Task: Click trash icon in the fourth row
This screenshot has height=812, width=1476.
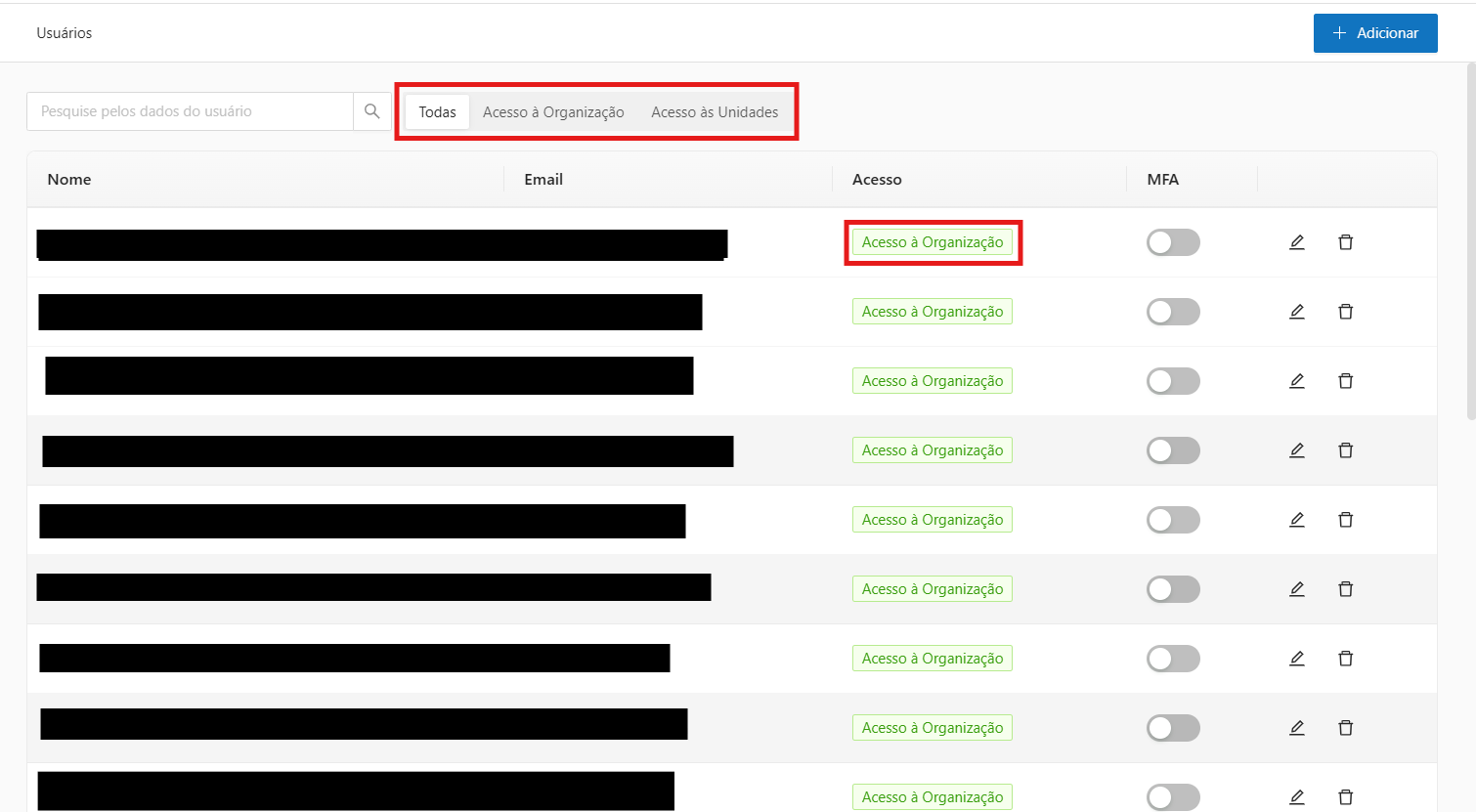Action: pyautogui.click(x=1345, y=450)
